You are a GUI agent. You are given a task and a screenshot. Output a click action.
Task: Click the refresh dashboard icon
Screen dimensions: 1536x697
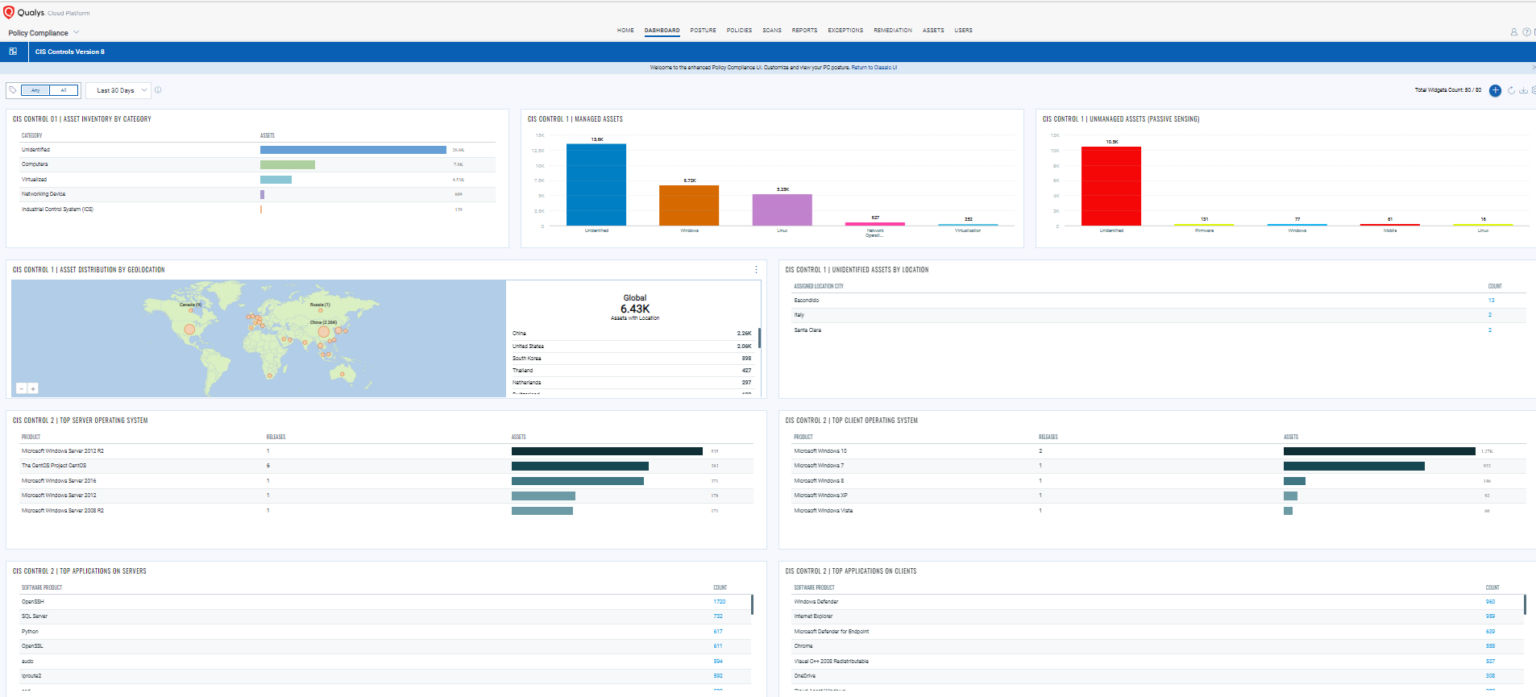[x=1509, y=90]
